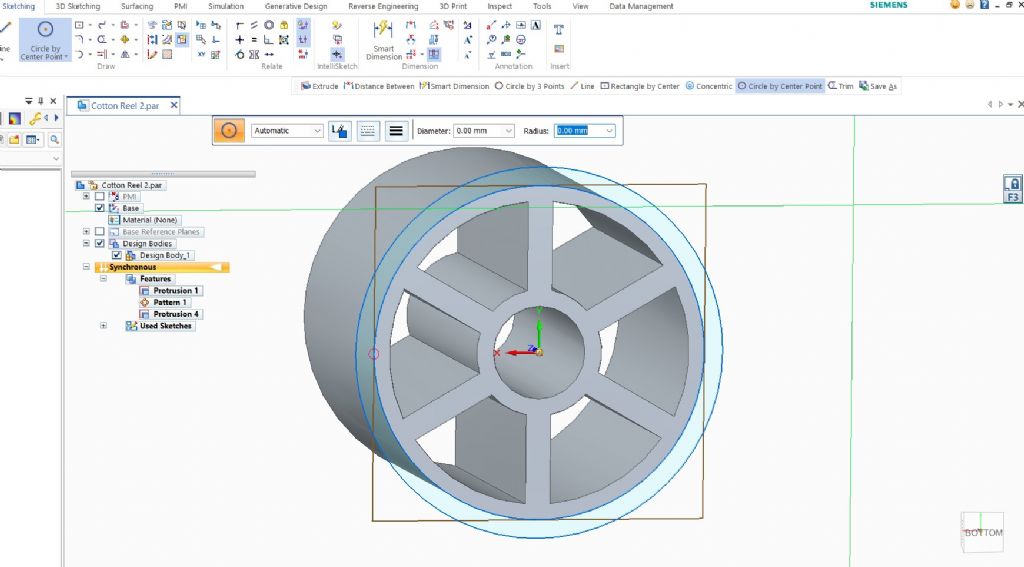Expand the Used Sketches node
Image resolution: width=1024 pixels, height=567 pixels.
point(103,325)
